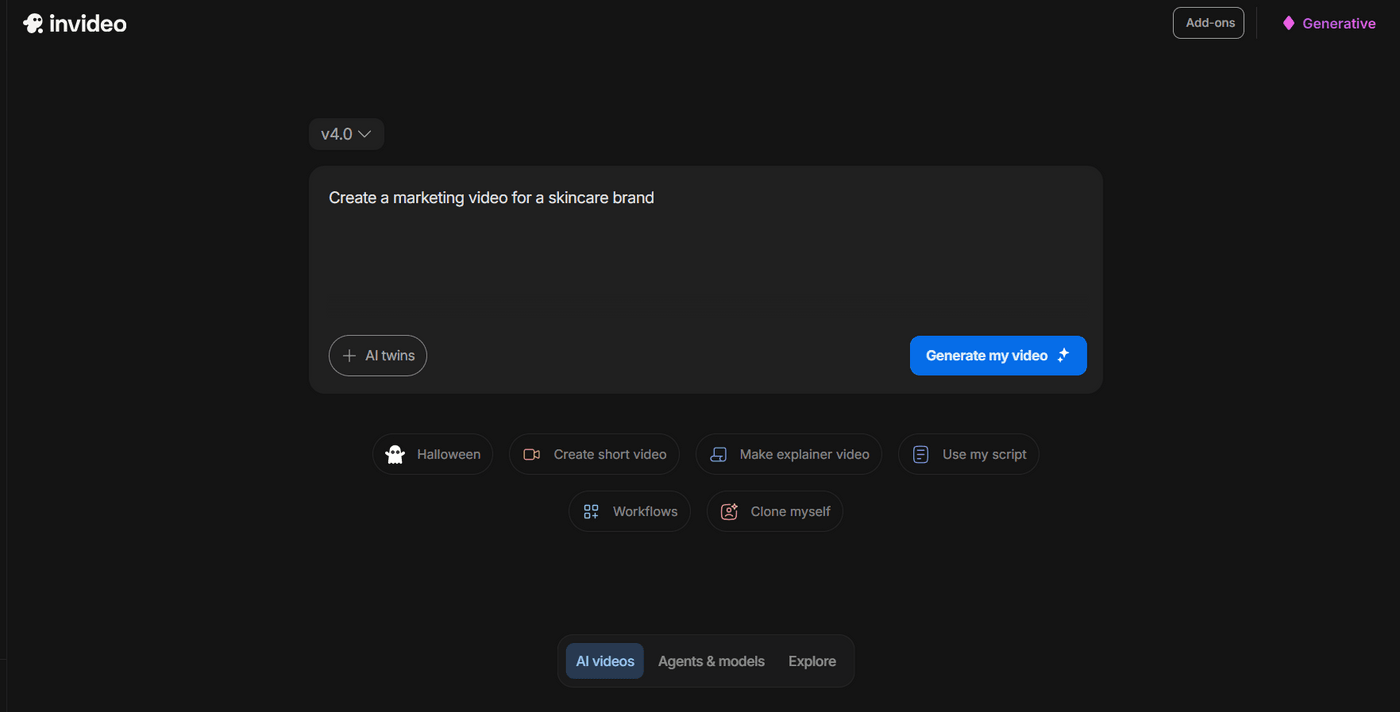
Task: Open Workflows via its grid icon
Action: pos(591,511)
